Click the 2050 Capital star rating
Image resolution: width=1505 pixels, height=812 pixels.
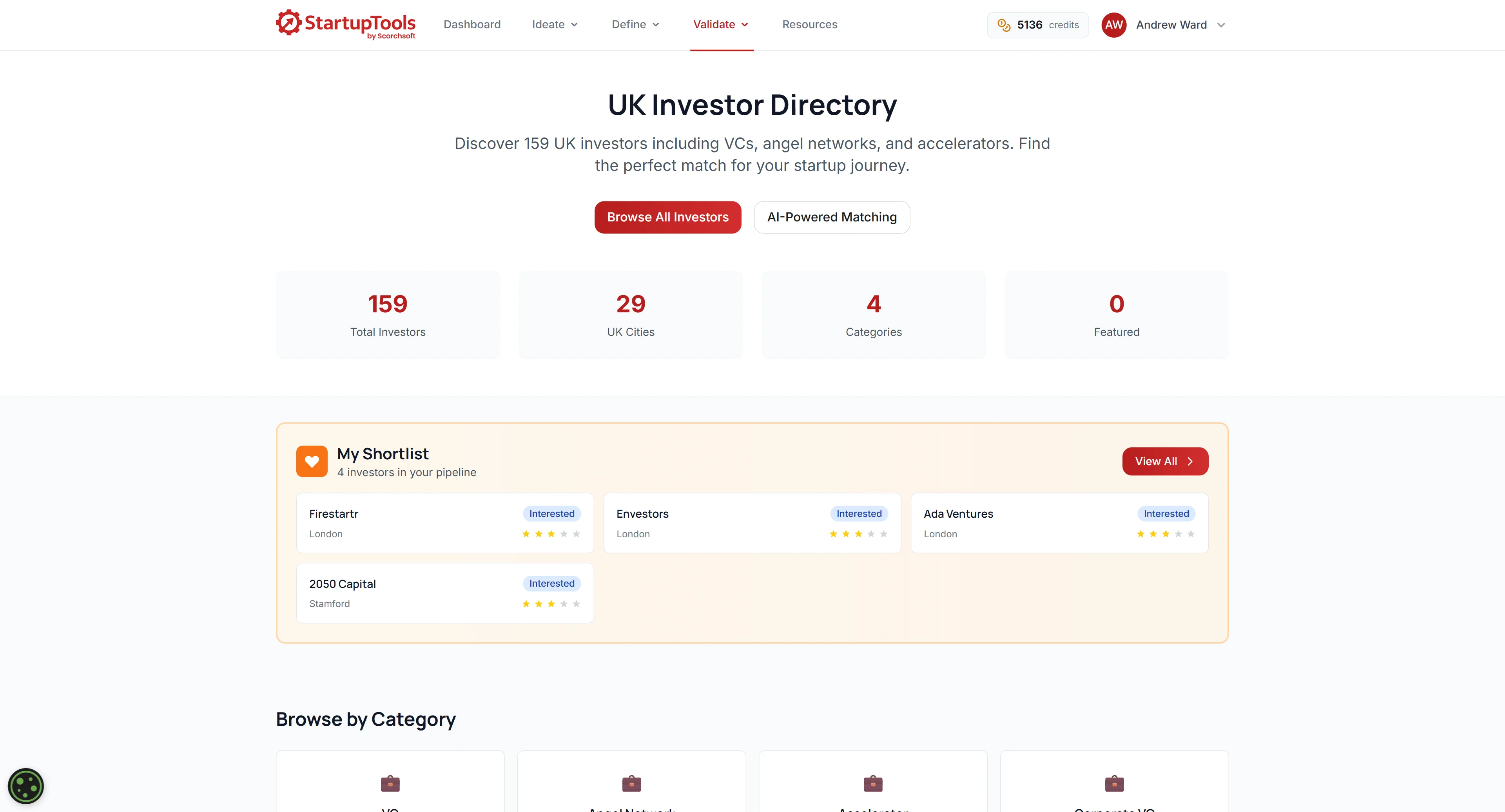551,604
